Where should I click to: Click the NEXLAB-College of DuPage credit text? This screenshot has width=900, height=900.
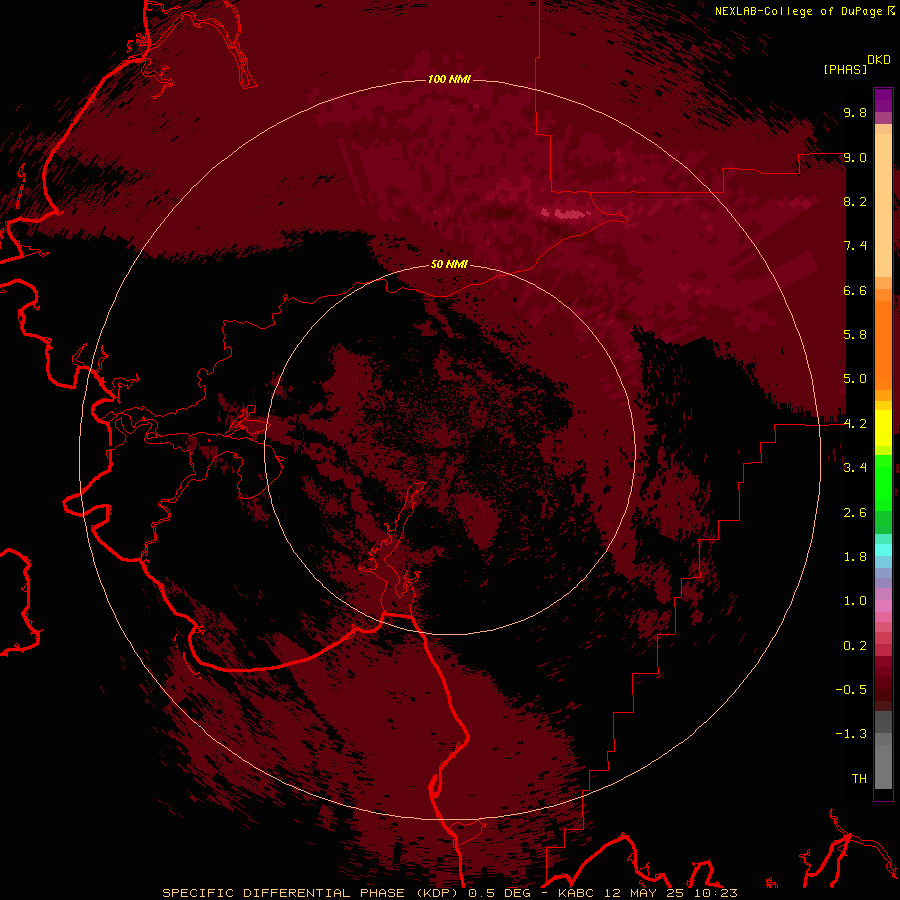pyautogui.click(x=798, y=11)
